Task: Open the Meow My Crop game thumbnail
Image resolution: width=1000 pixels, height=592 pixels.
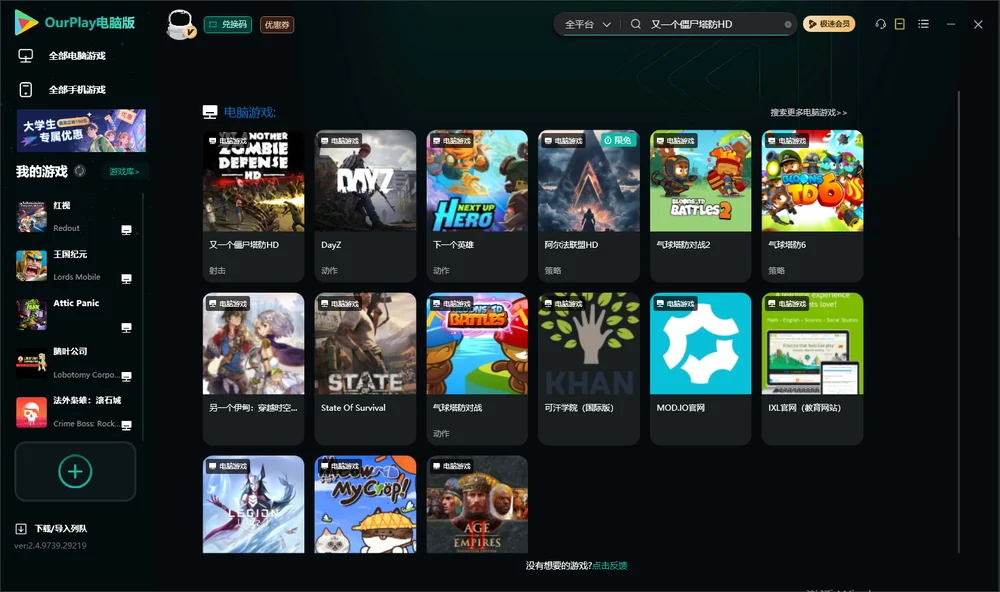Action: tap(365, 504)
